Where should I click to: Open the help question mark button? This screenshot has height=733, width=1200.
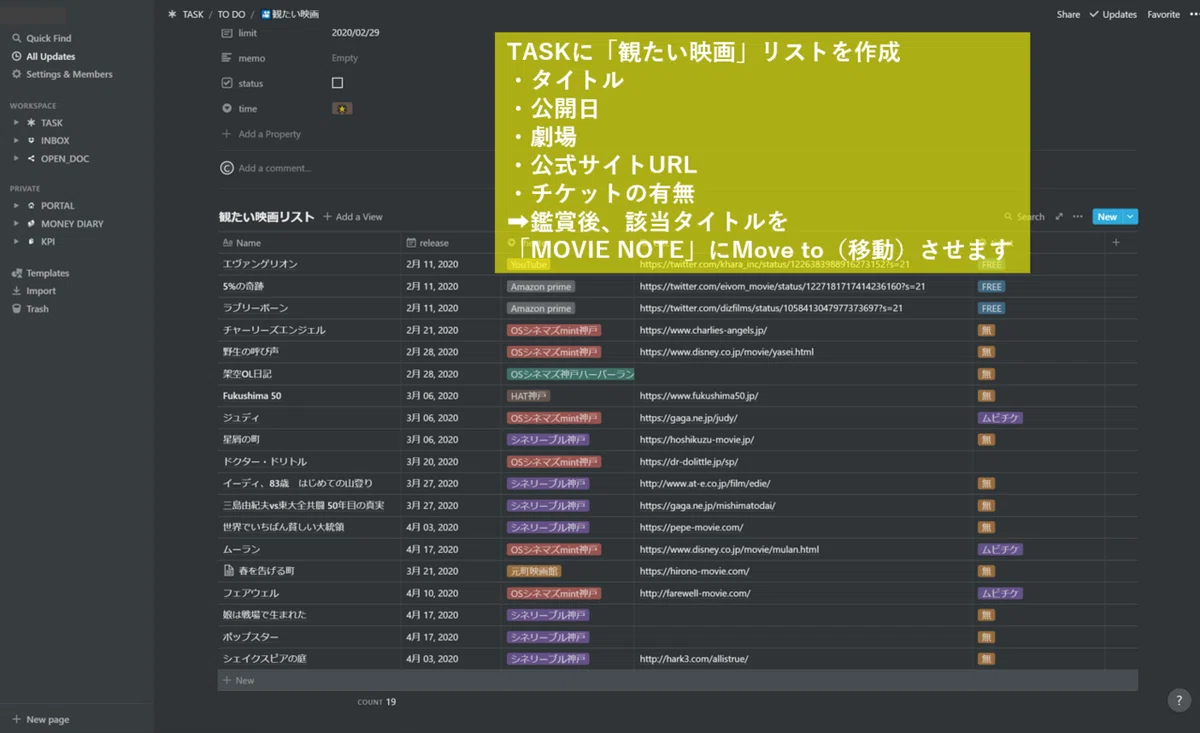[x=1179, y=701]
